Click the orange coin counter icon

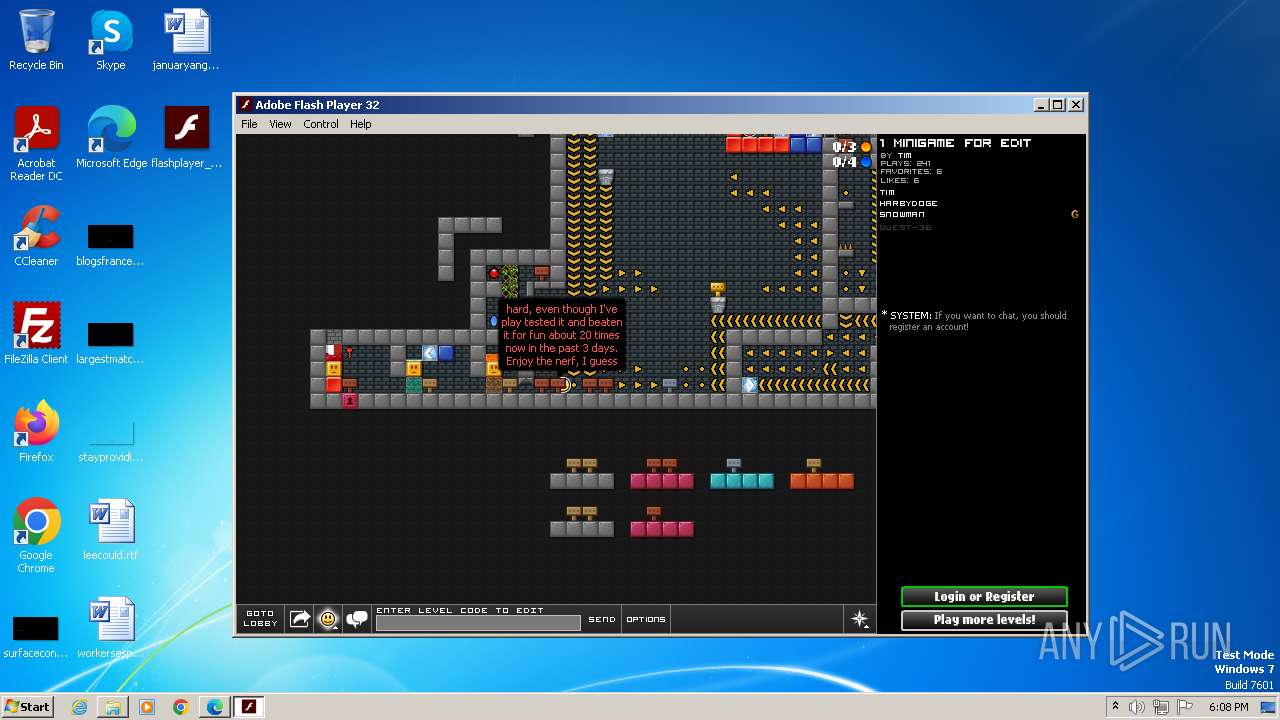(x=866, y=147)
